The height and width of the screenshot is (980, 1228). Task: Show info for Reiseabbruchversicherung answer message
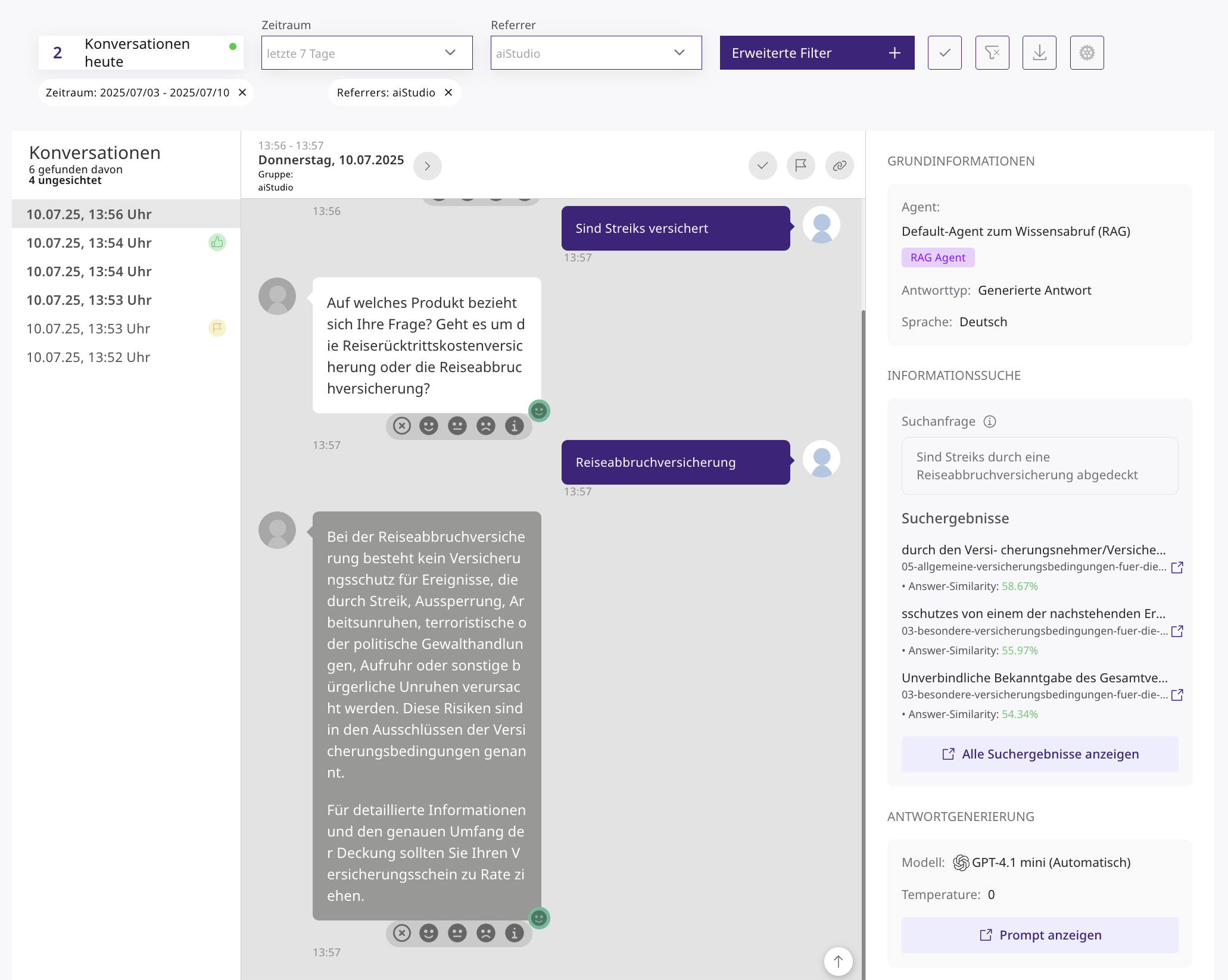(515, 933)
